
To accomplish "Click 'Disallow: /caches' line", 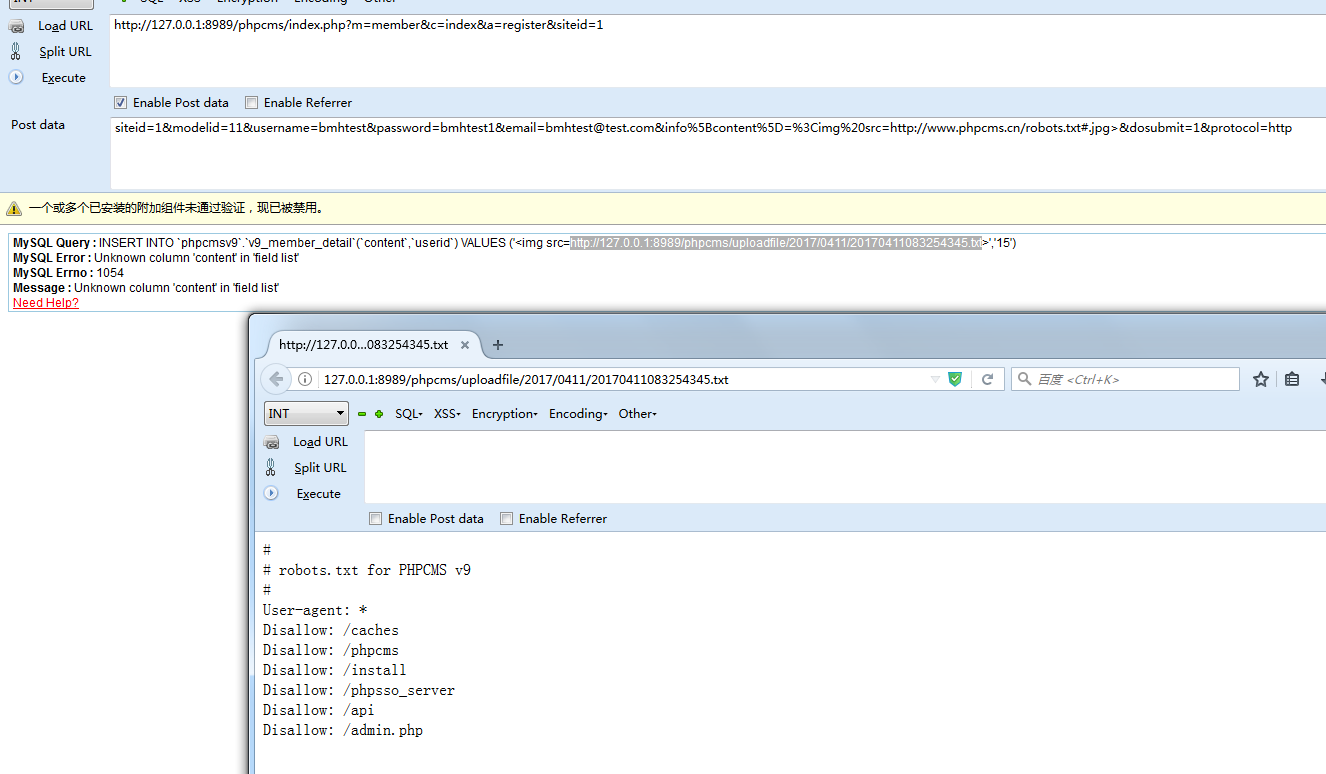I will (331, 630).
